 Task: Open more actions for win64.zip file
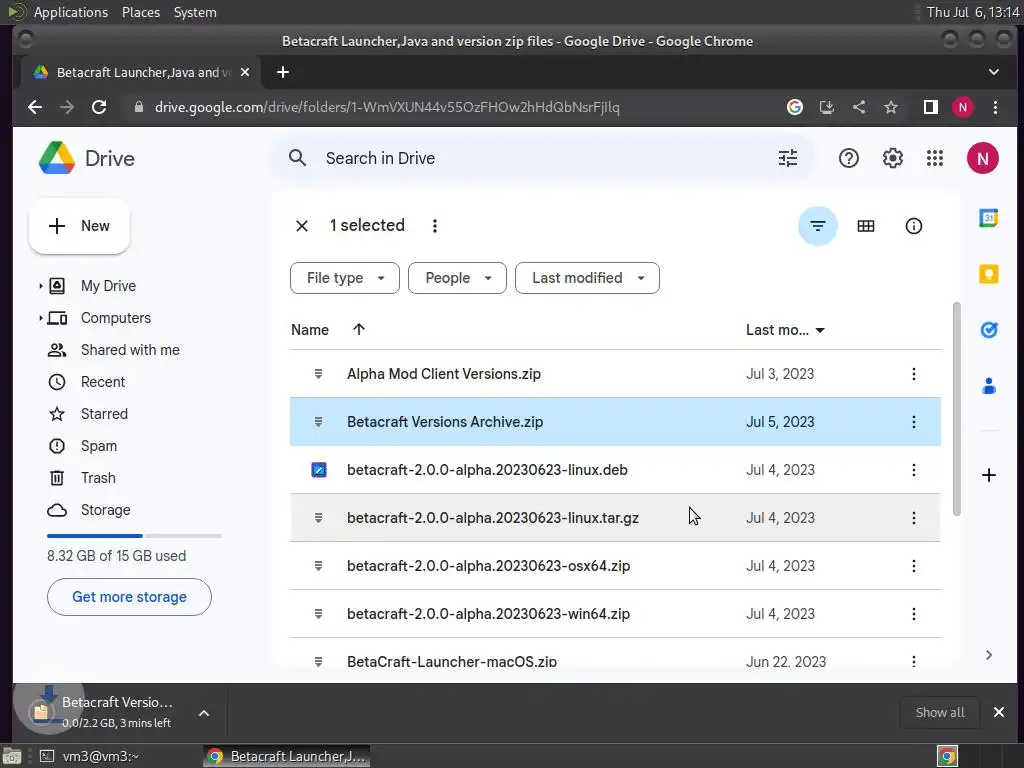coord(913,614)
